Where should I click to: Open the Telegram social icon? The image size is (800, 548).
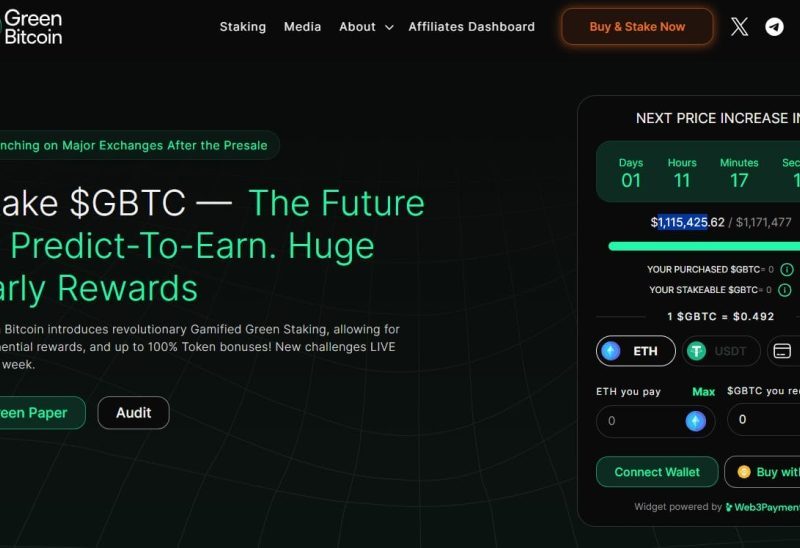point(774,27)
